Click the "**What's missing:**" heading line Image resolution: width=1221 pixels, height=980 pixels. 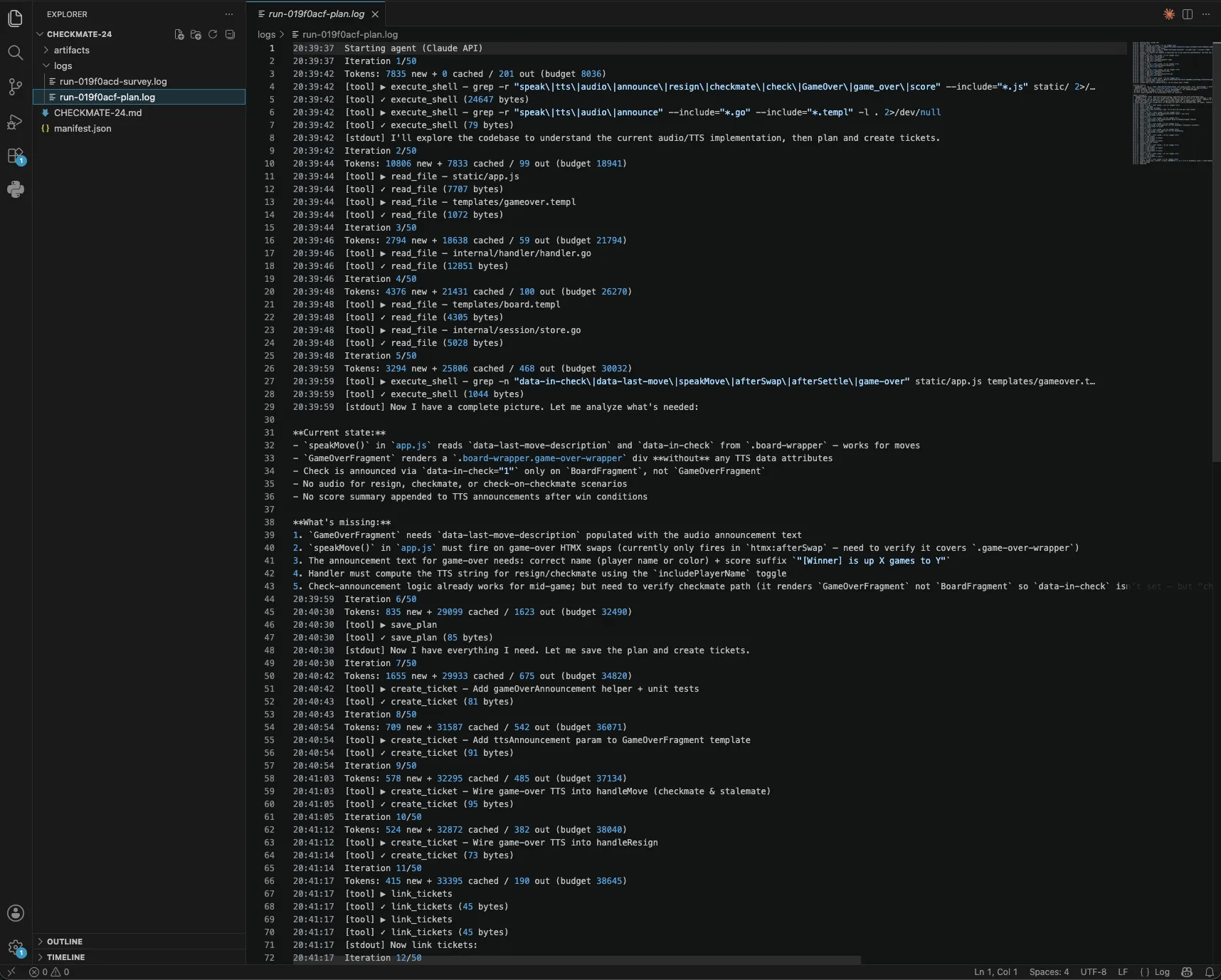click(x=342, y=522)
